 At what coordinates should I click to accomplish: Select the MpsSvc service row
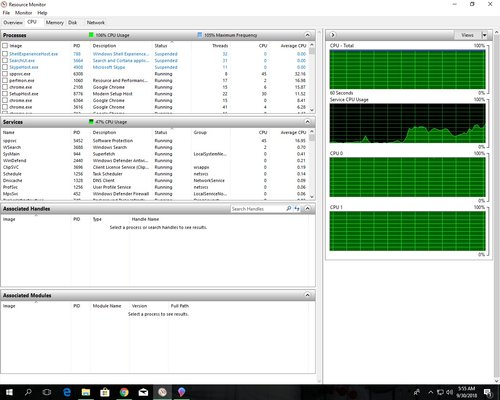(x=155, y=194)
